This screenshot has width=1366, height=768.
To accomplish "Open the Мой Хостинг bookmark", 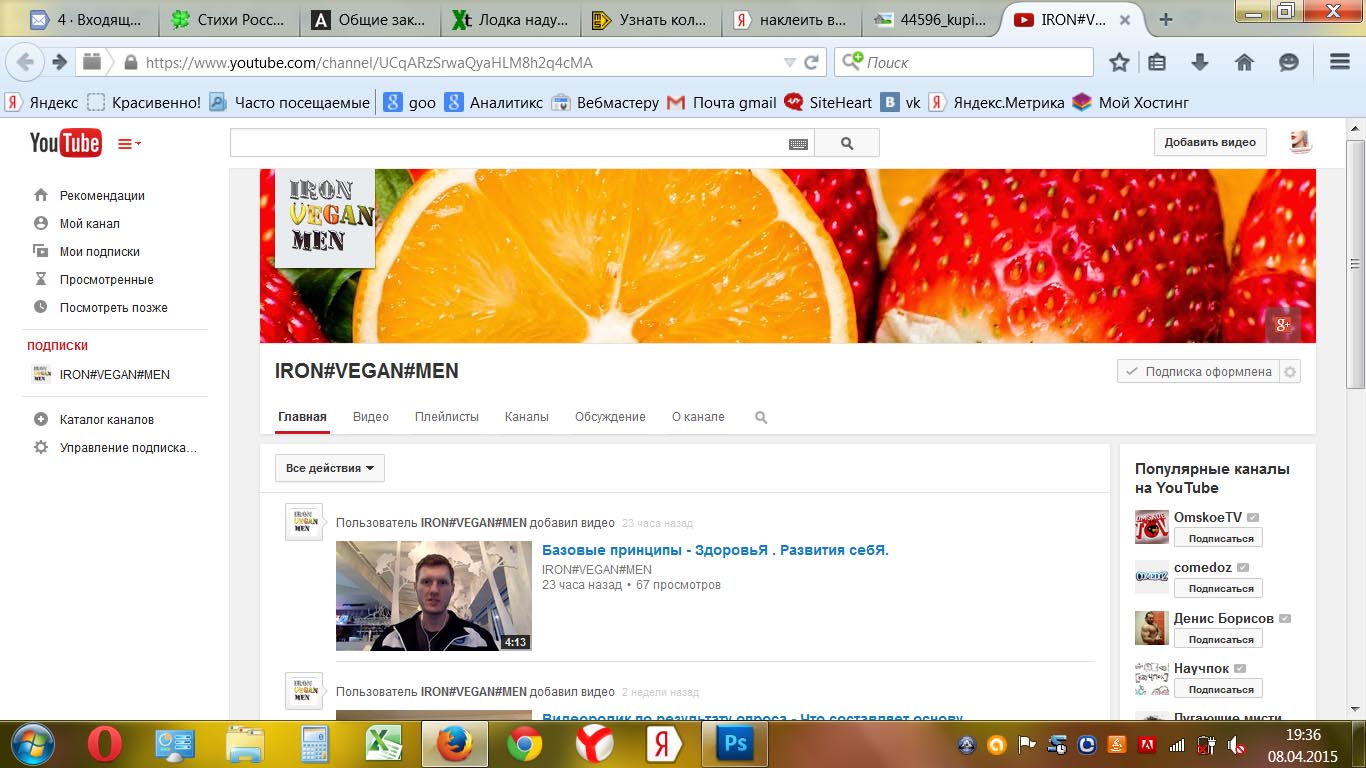I will tap(1130, 102).
